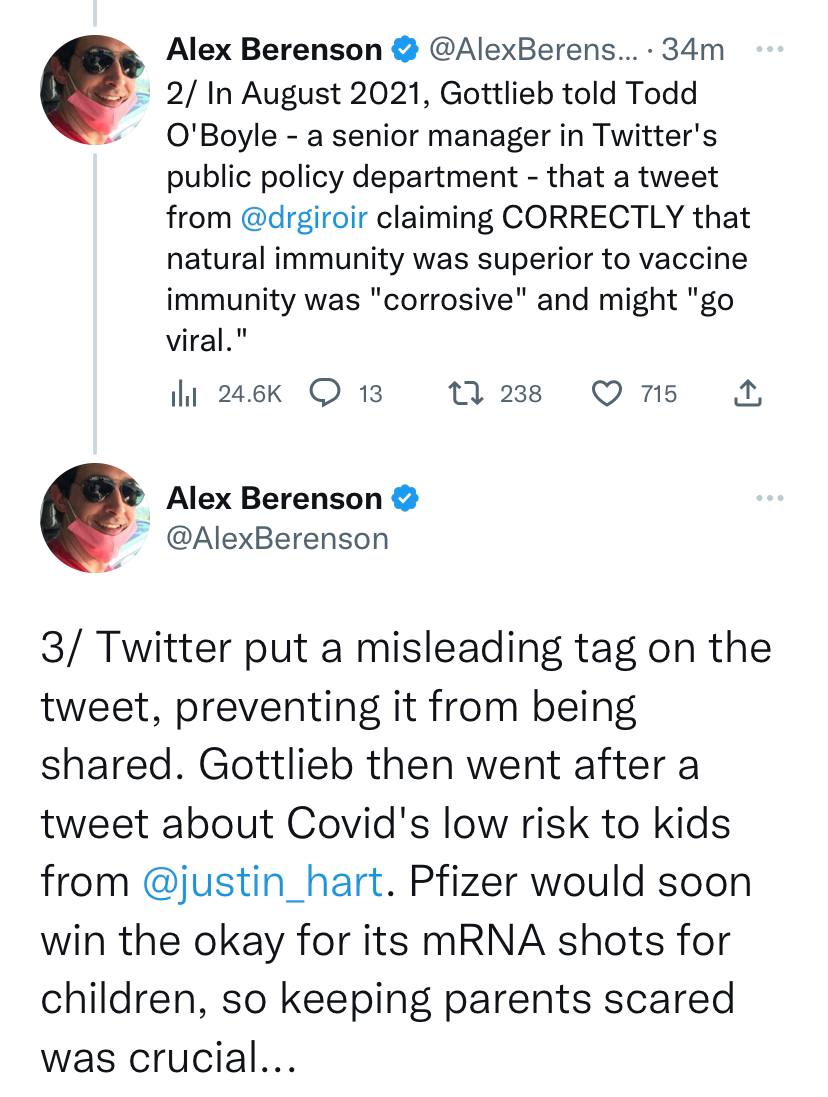Open the @drgiroir mention link
This screenshot has width=828, height=1097.
tap(304, 218)
